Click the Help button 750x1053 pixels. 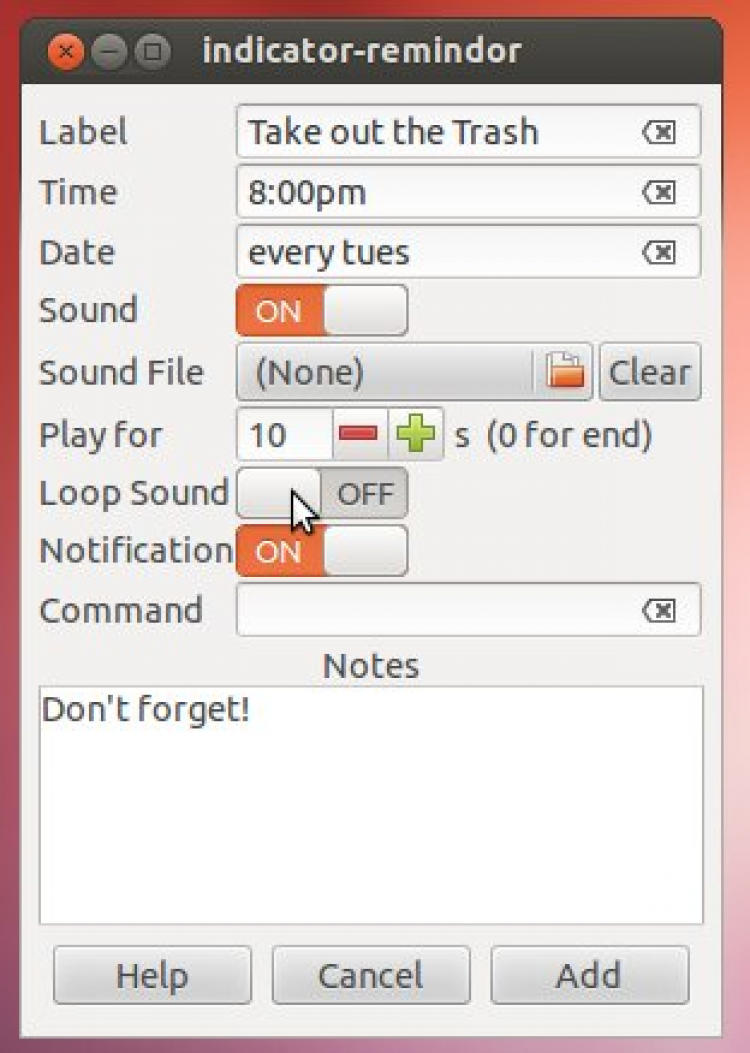point(152,975)
